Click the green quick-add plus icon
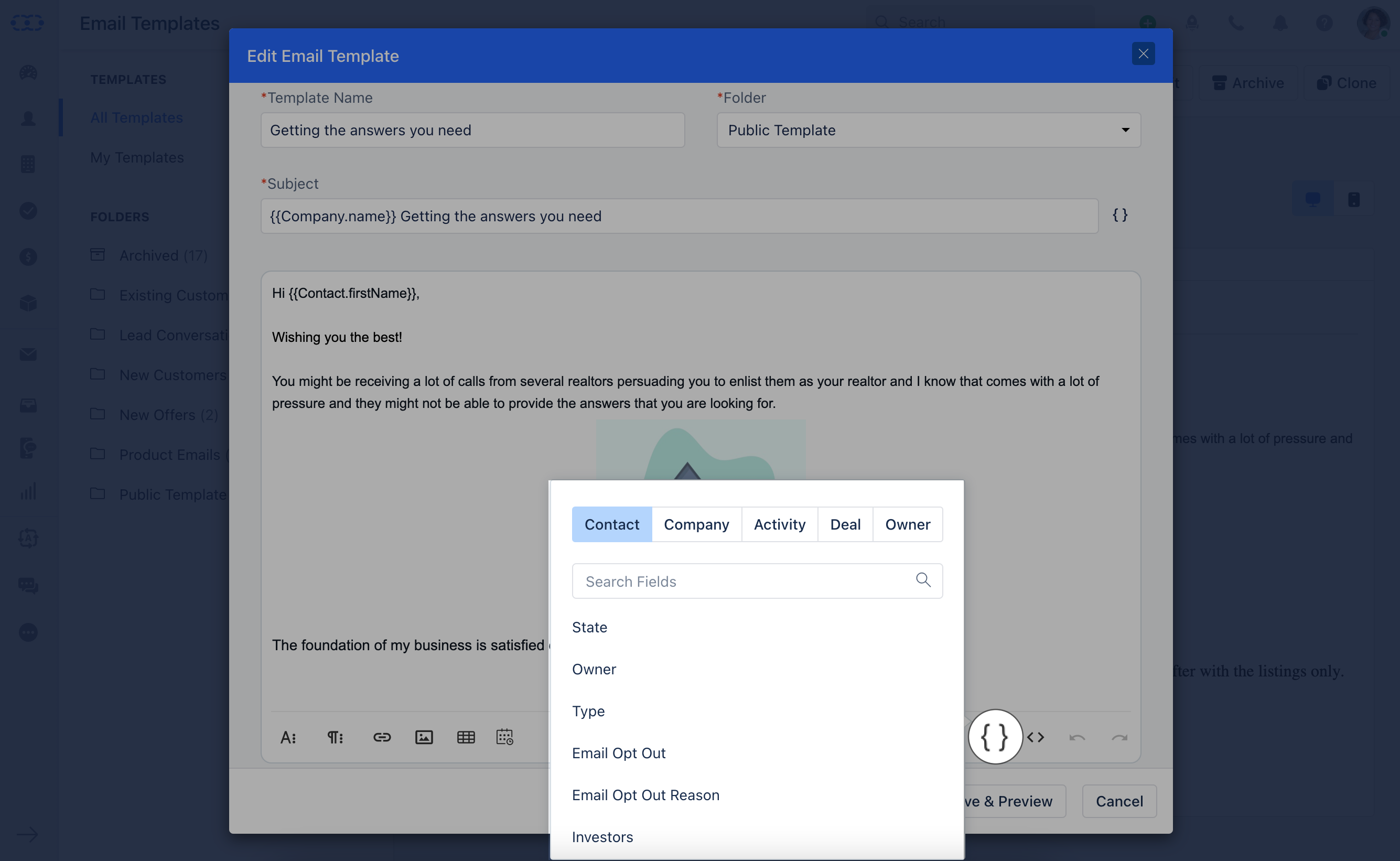1400x861 pixels. 1147,23
